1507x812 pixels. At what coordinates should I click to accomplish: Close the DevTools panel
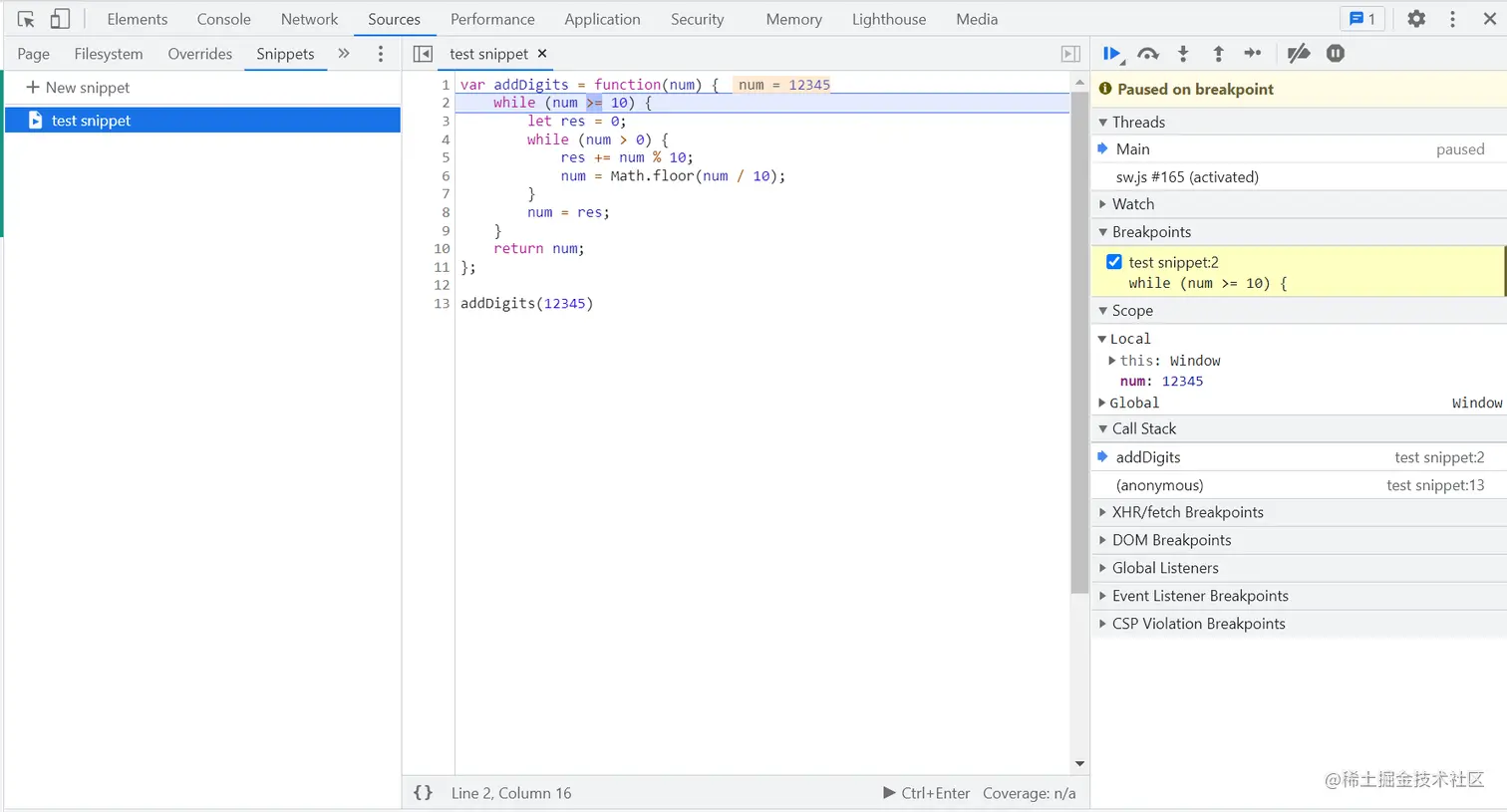1490,19
